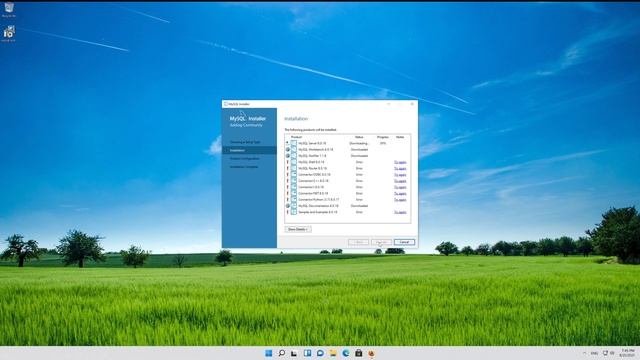Screen dimensions: 640x360
Task: Select the Connector/Python row name
Action: (318, 200)
